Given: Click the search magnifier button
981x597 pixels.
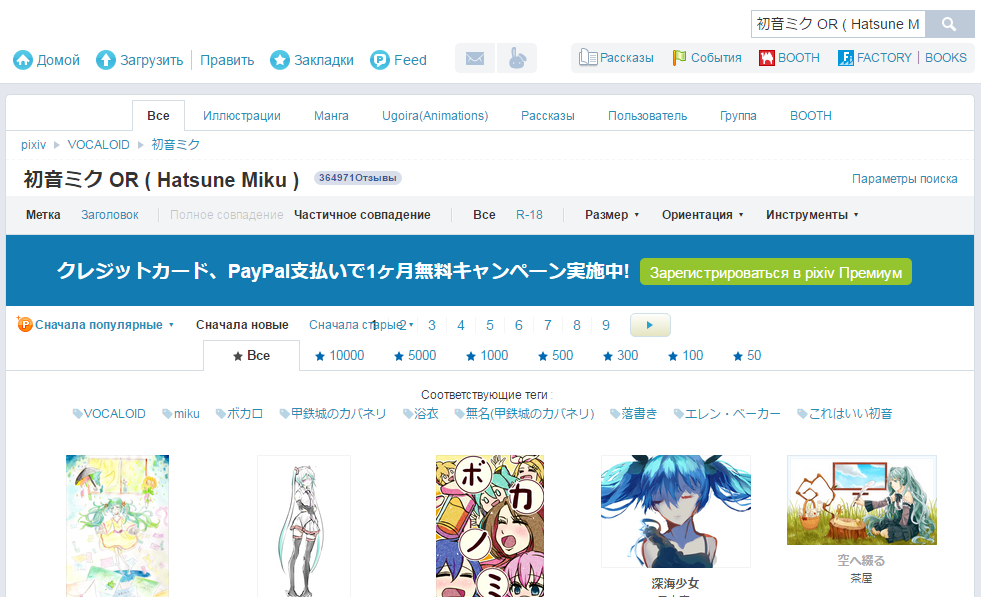Looking at the screenshot, I should pos(949,24).
